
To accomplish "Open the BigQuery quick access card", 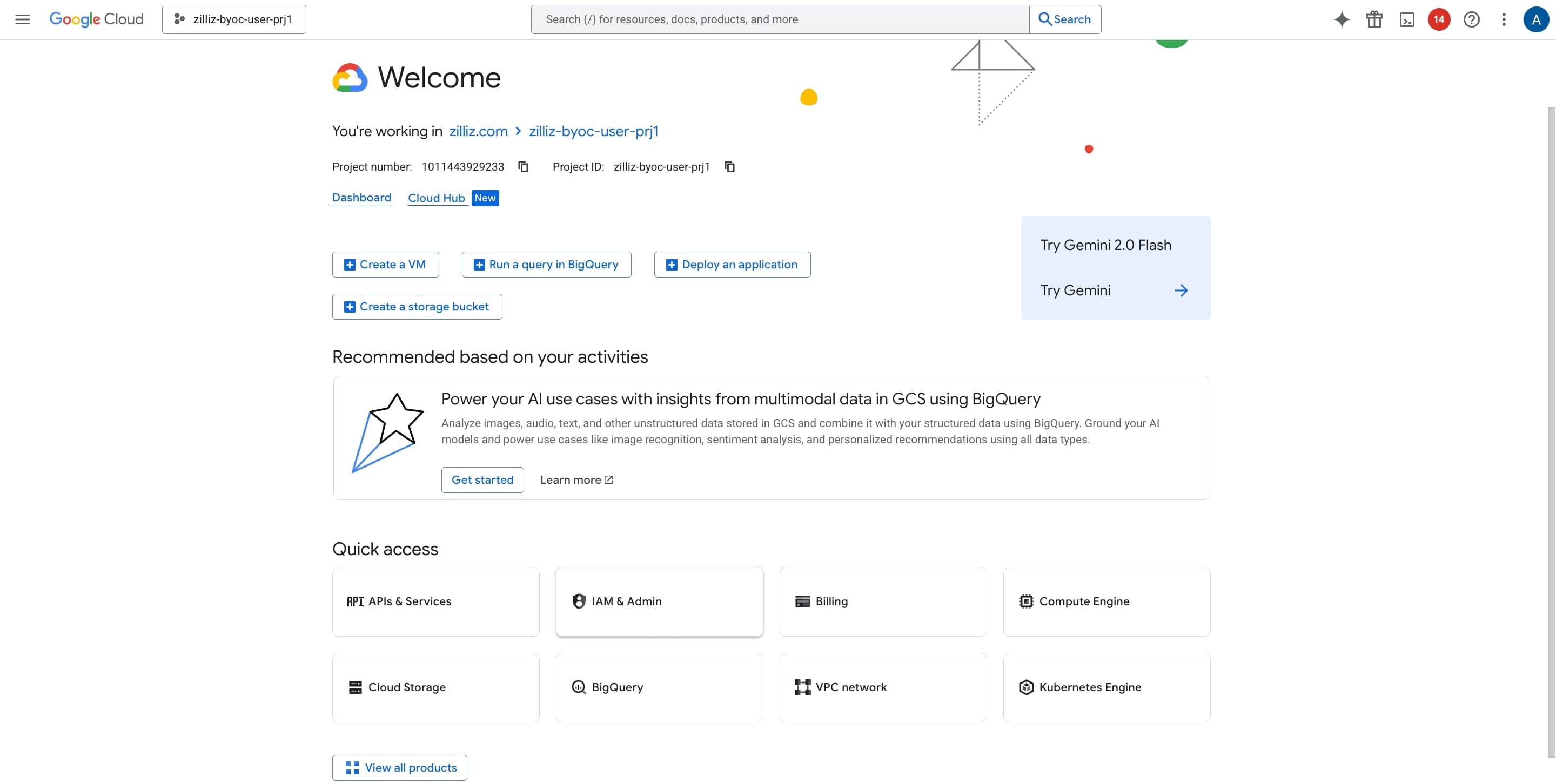I will pyautogui.click(x=659, y=687).
